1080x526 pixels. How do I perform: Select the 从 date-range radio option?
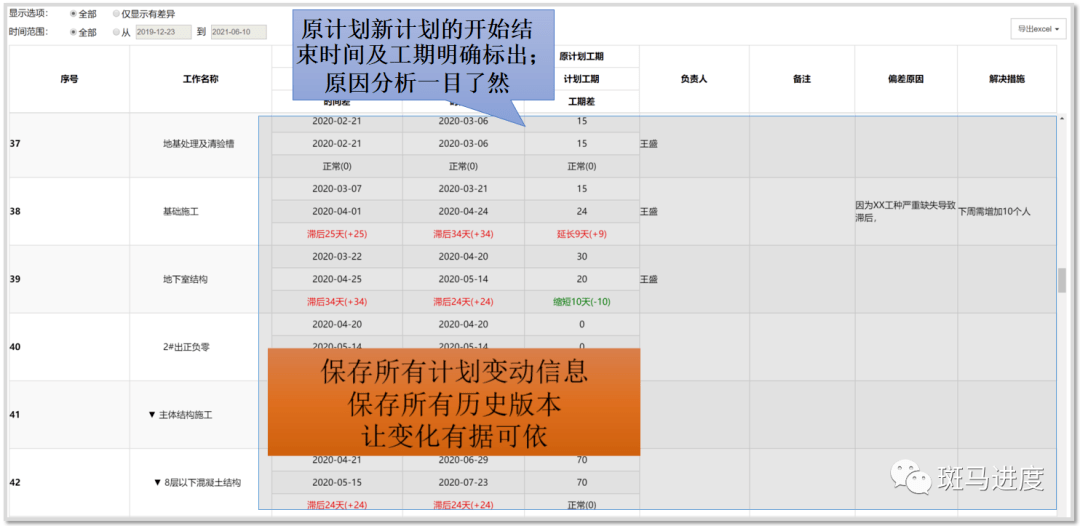point(116,32)
